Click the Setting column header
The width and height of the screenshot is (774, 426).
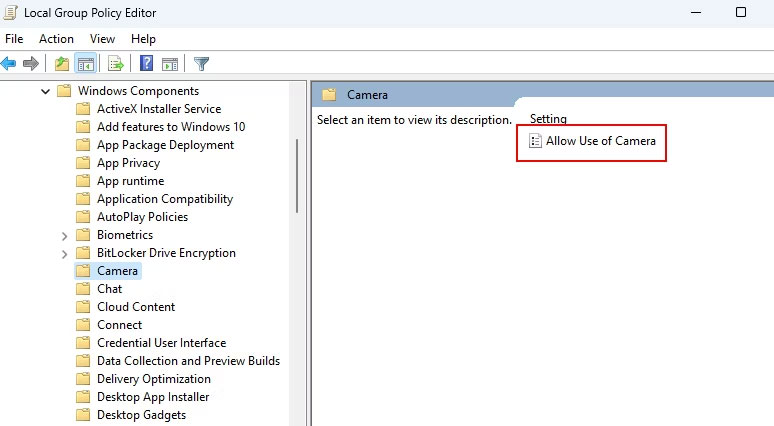point(548,119)
